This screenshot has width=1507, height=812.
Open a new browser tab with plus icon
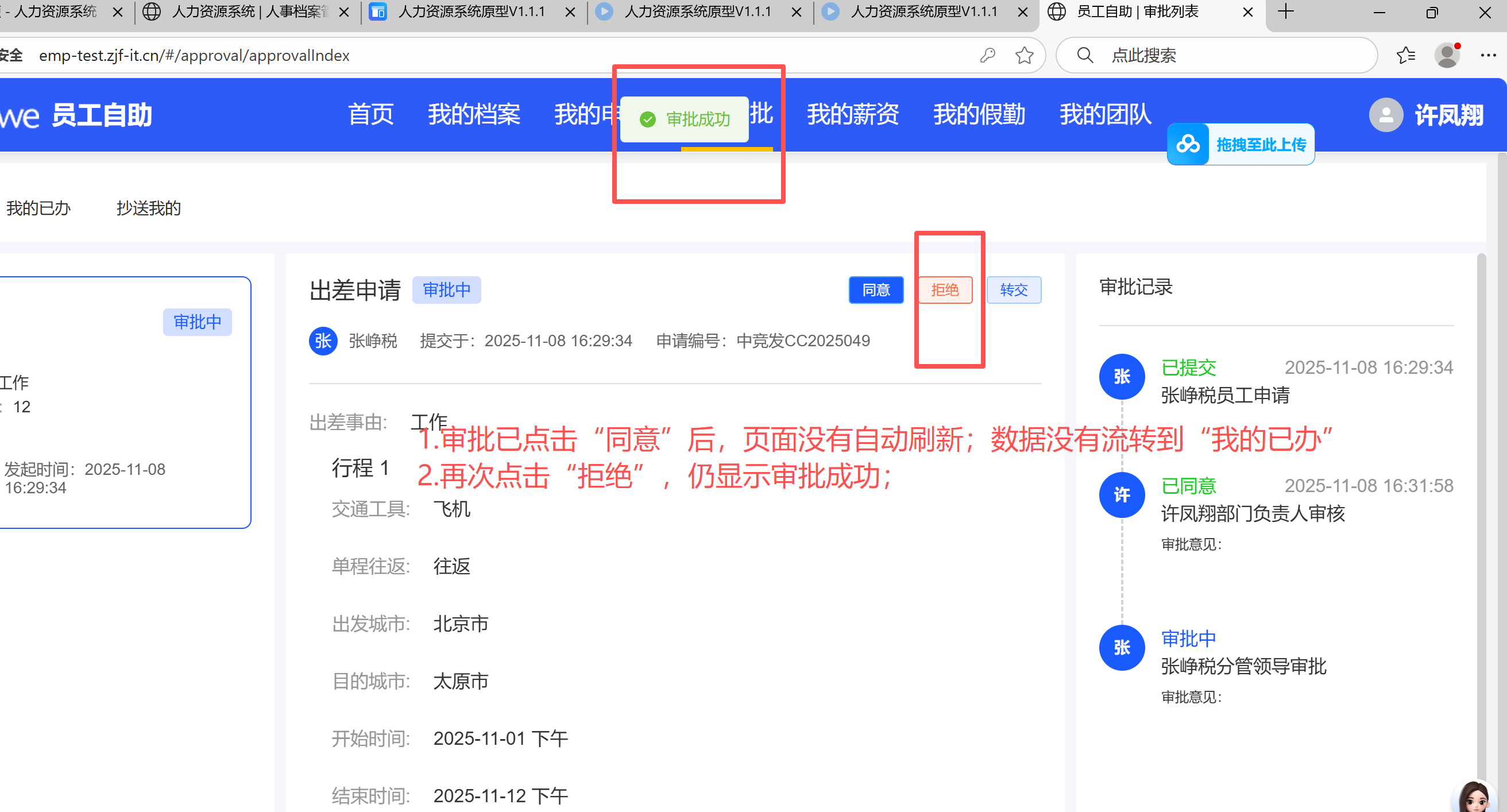pyautogui.click(x=1285, y=11)
